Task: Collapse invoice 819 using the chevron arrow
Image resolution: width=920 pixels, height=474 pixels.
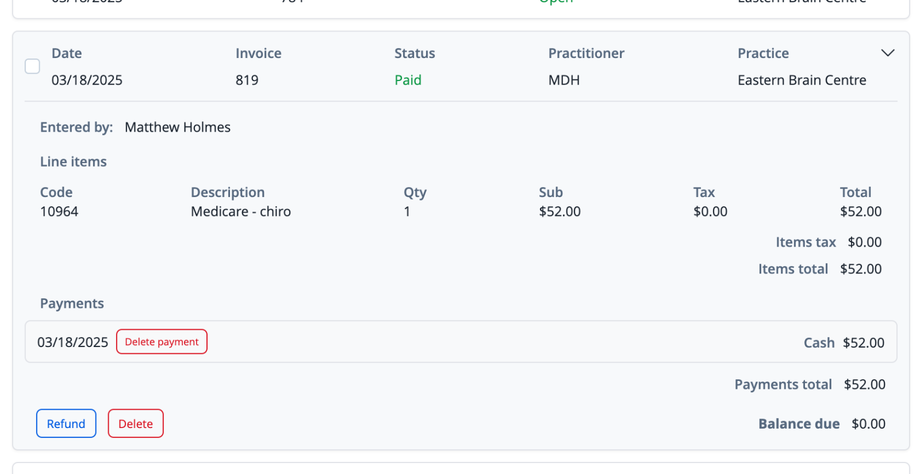Action: 887,53
